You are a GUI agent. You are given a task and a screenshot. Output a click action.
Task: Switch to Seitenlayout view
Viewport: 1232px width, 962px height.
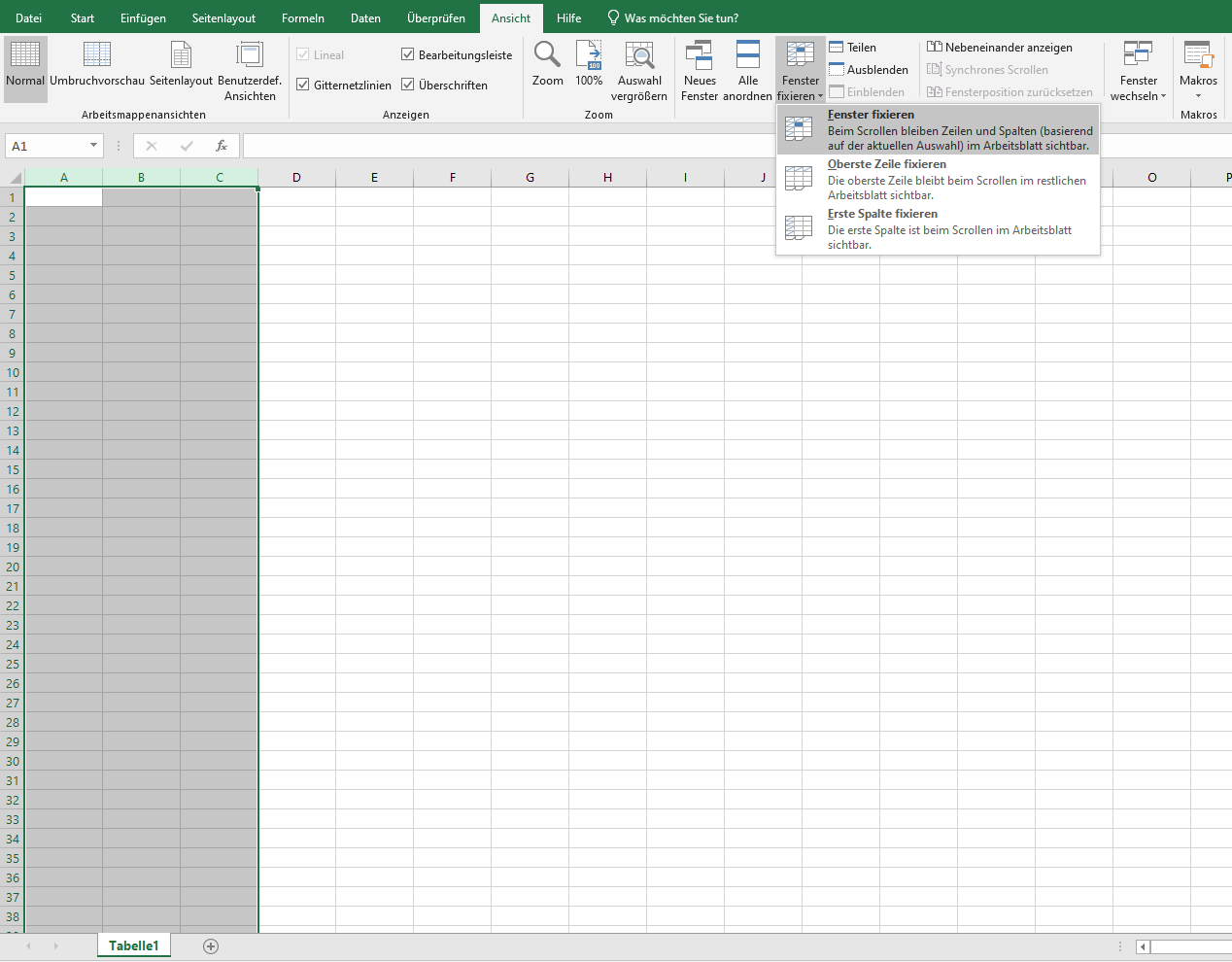[180, 55]
